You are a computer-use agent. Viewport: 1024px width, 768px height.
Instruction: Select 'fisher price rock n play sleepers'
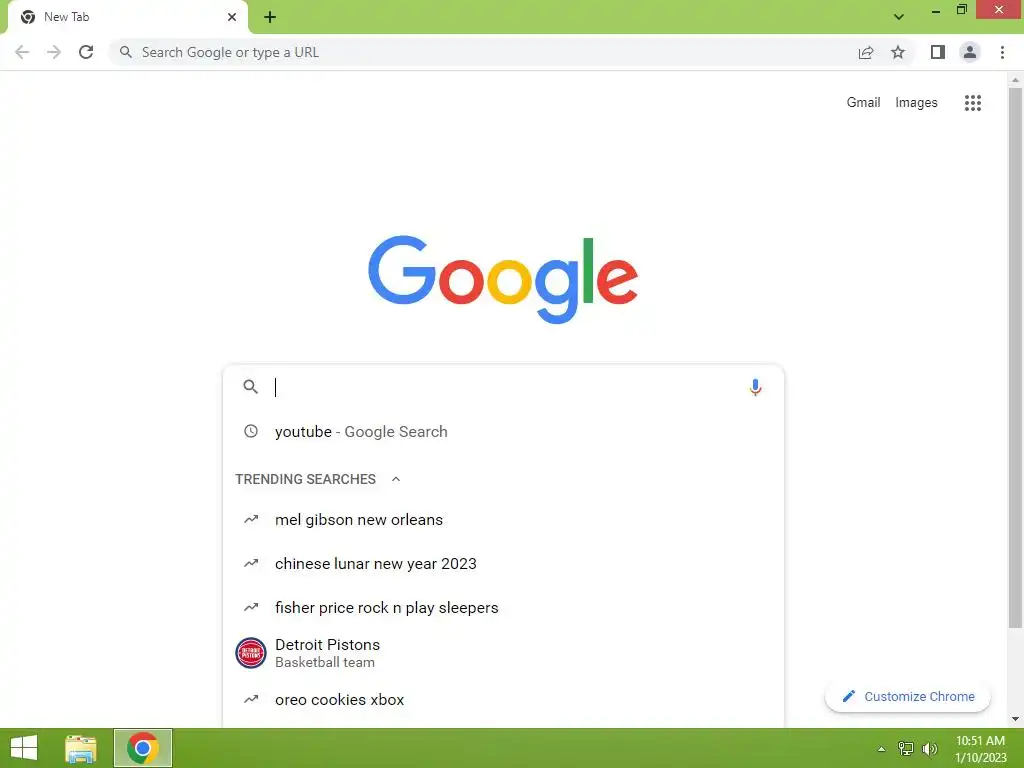503,607
